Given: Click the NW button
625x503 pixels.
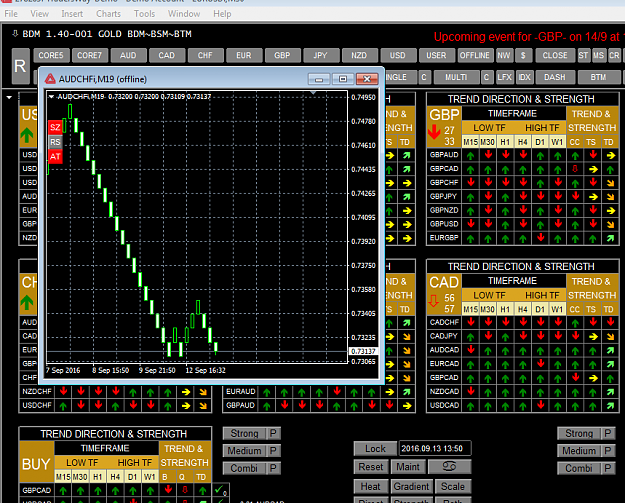Looking at the screenshot, I should pyautogui.click(x=503, y=55).
